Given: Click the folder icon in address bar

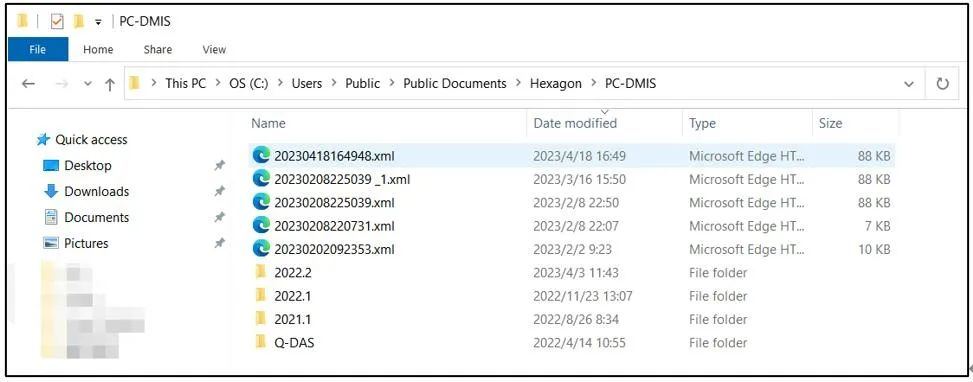Looking at the screenshot, I should 135,83.
